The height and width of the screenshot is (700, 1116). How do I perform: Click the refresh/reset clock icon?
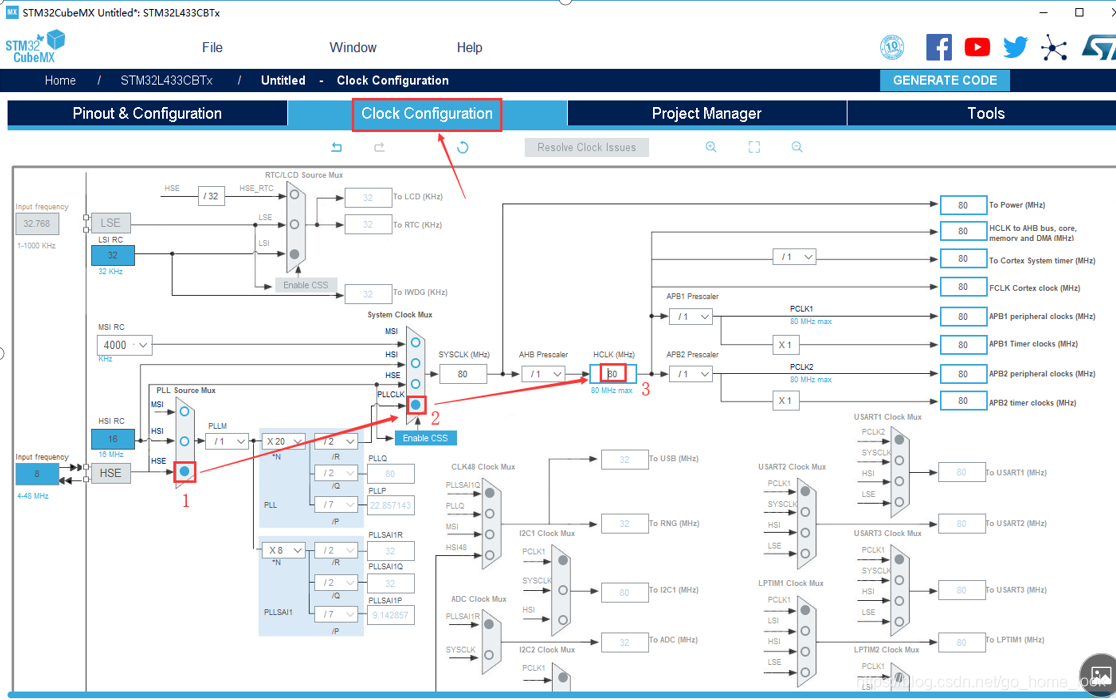point(463,147)
